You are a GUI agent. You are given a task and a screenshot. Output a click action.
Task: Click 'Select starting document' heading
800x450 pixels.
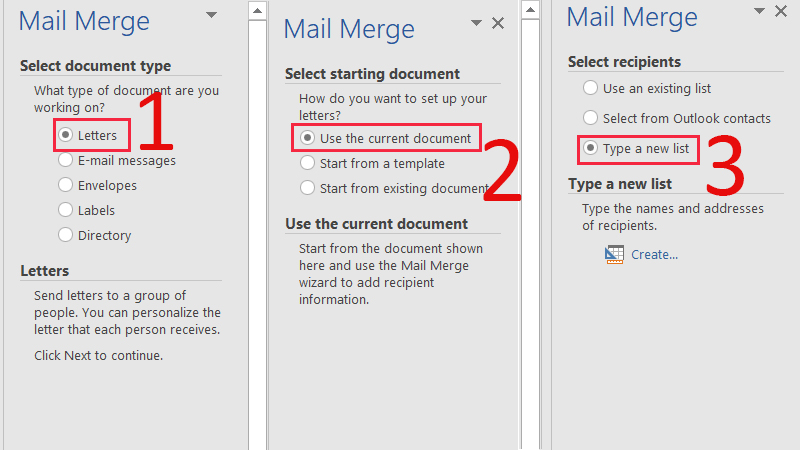372,74
